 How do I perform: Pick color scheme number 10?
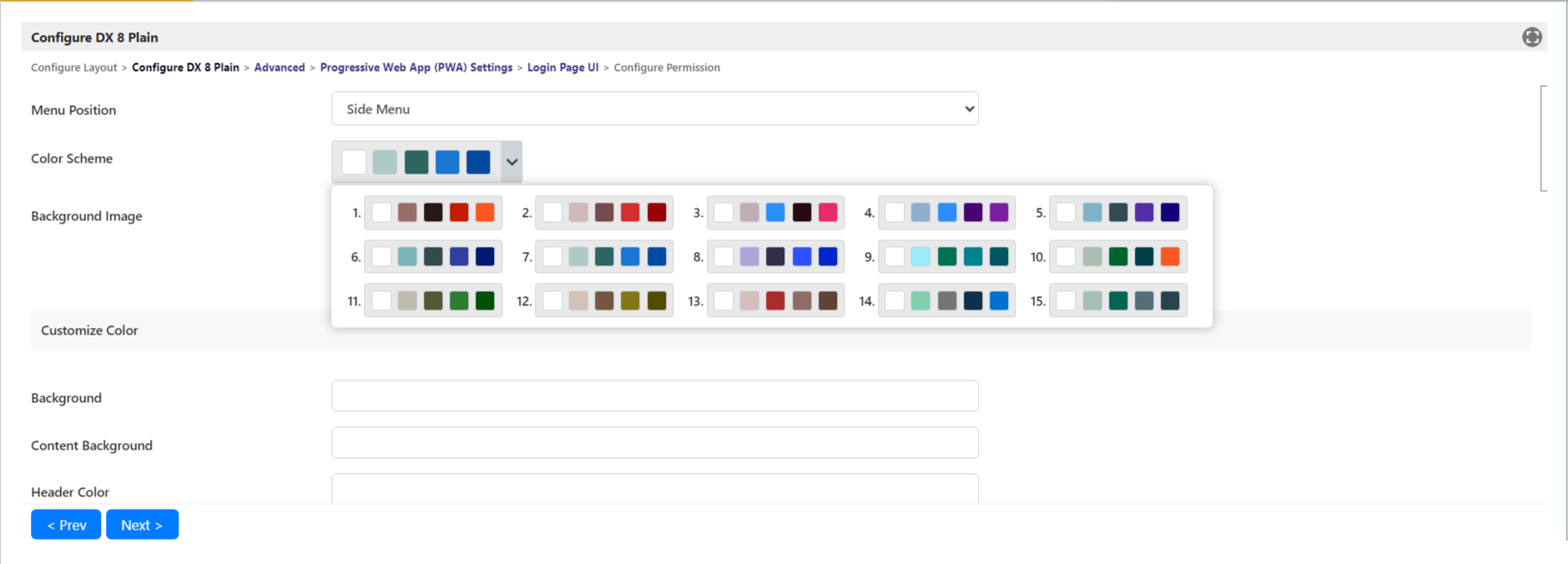[1117, 257]
